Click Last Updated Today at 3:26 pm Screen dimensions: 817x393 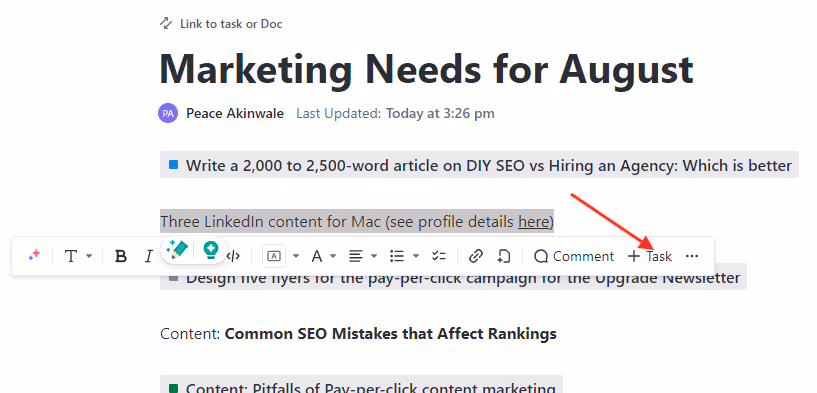pos(395,113)
